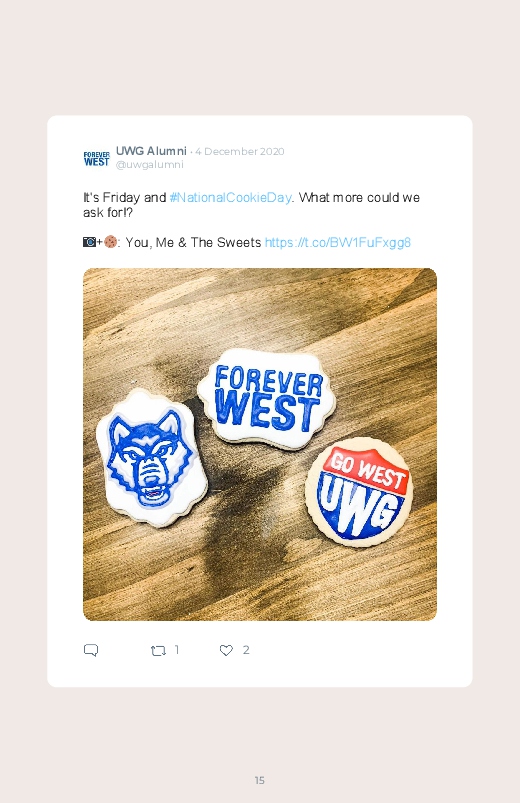The image size is (520, 803).
Task: Open the UWG Alumni profile name
Action: point(151,151)
